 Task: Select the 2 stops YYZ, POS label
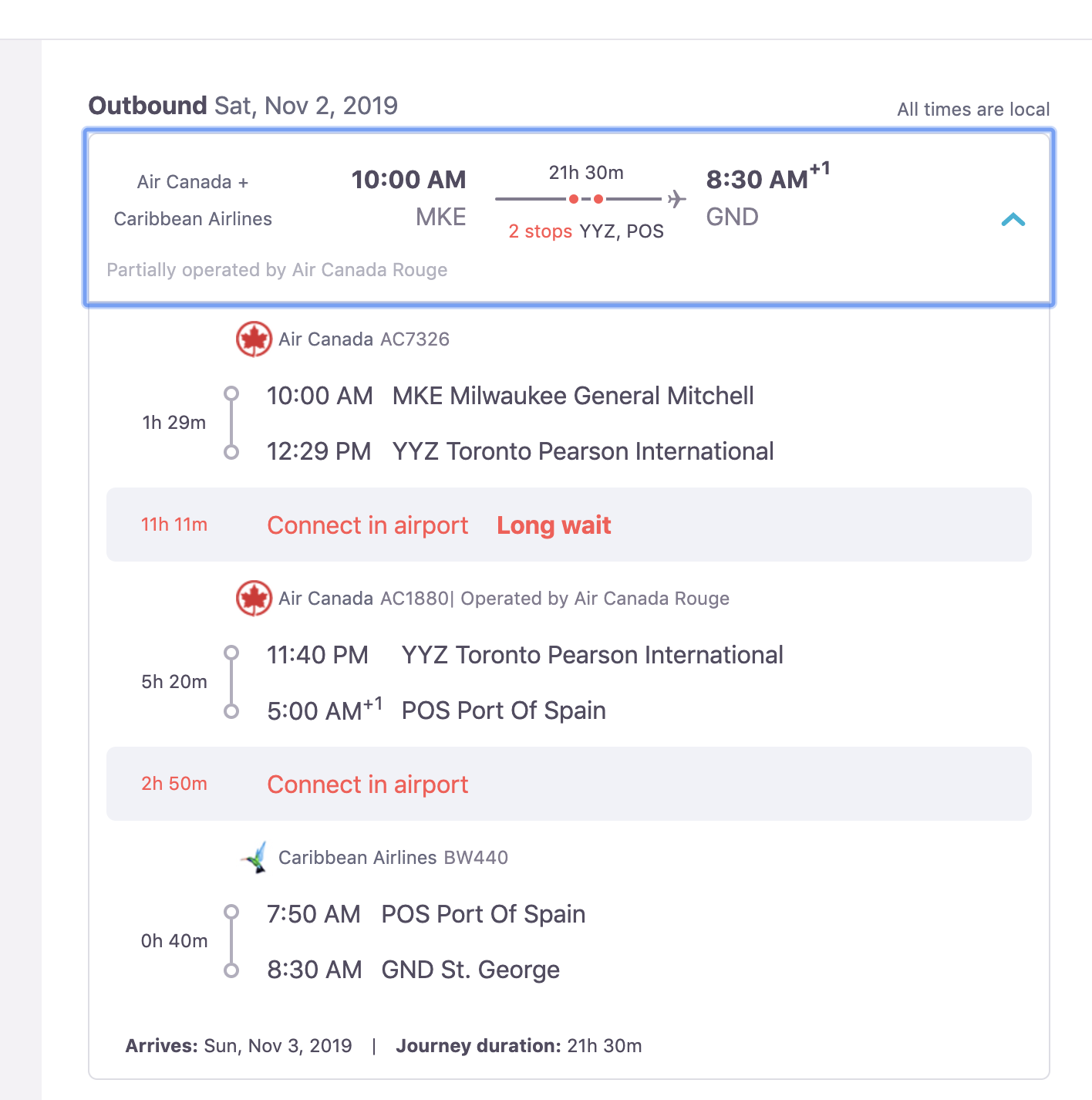point(586,231)
